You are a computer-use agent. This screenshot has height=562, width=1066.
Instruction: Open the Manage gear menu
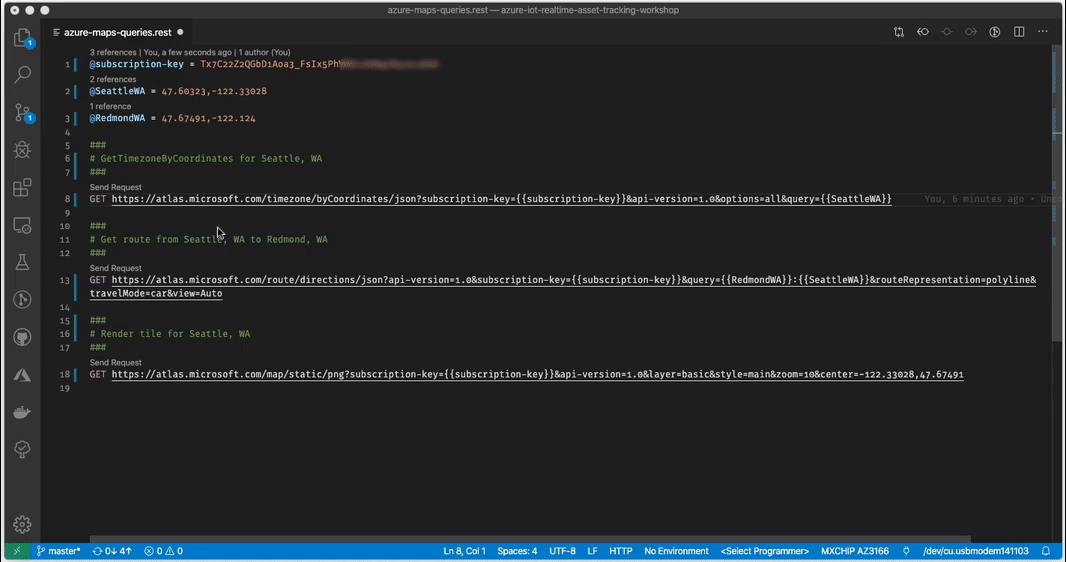tap(22, 524)
